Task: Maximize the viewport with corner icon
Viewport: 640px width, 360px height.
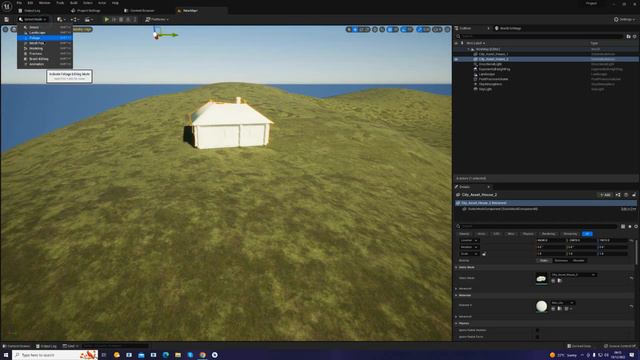Action: coord(447,29)
